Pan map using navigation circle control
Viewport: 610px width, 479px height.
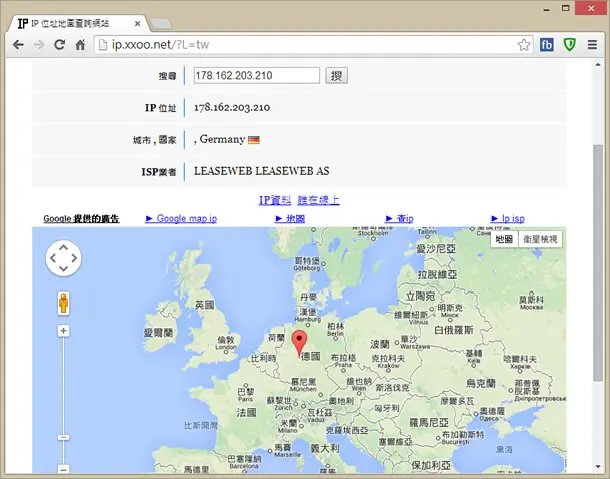[x=63, y=258]
